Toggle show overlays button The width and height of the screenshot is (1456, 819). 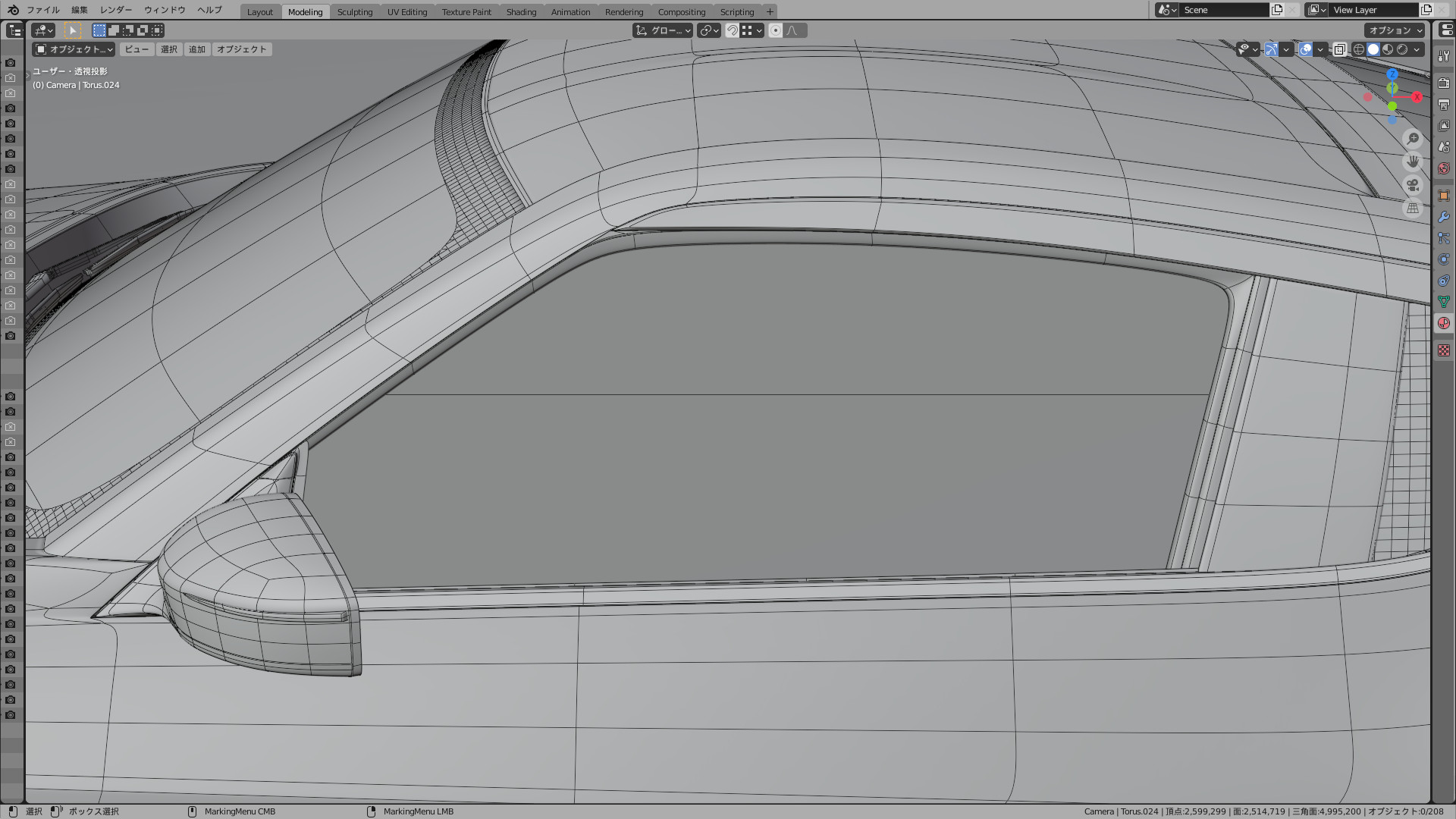(1306, 49)
